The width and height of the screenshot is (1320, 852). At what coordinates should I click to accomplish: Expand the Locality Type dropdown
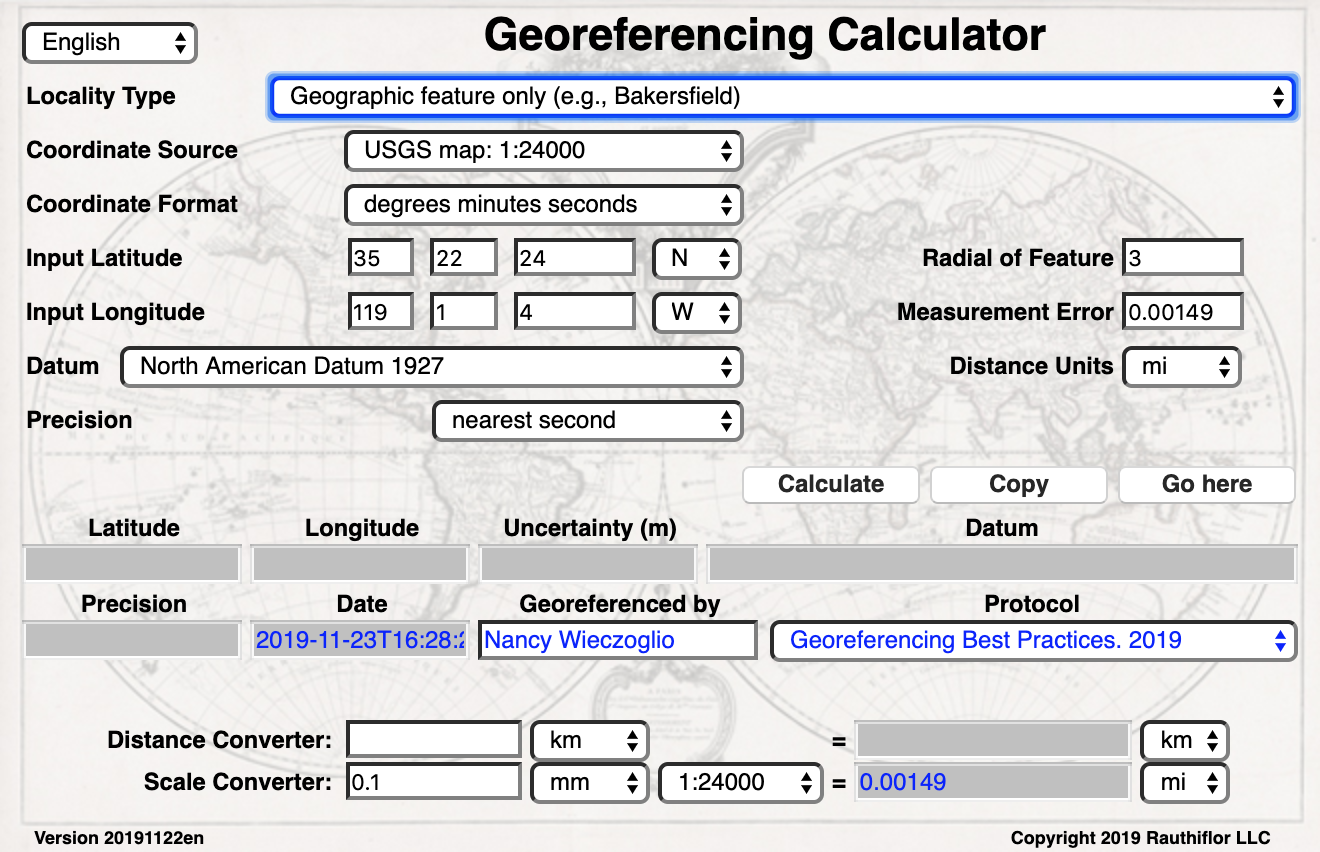(x=782, y=97)
